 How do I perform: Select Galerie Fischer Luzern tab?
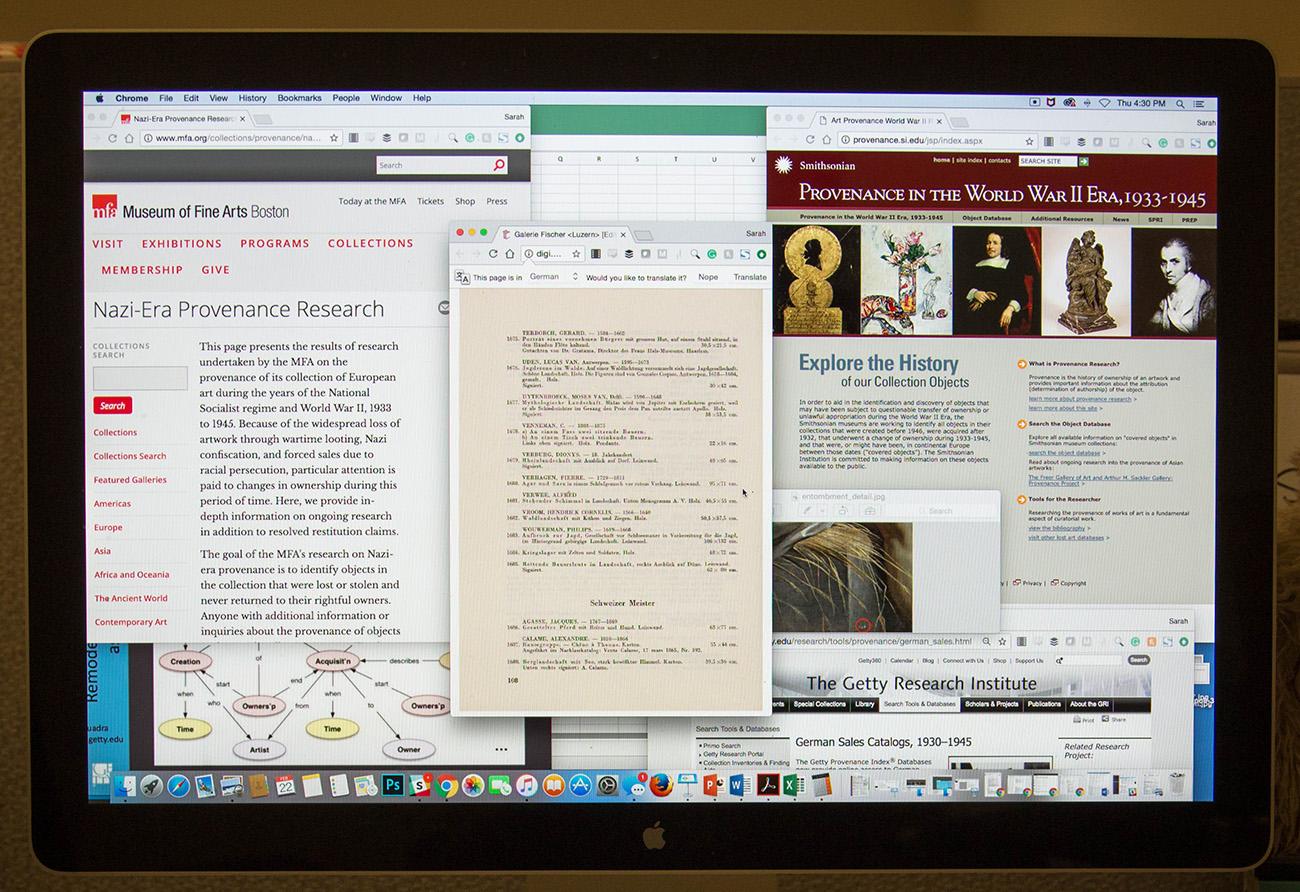tap(564, 233)
